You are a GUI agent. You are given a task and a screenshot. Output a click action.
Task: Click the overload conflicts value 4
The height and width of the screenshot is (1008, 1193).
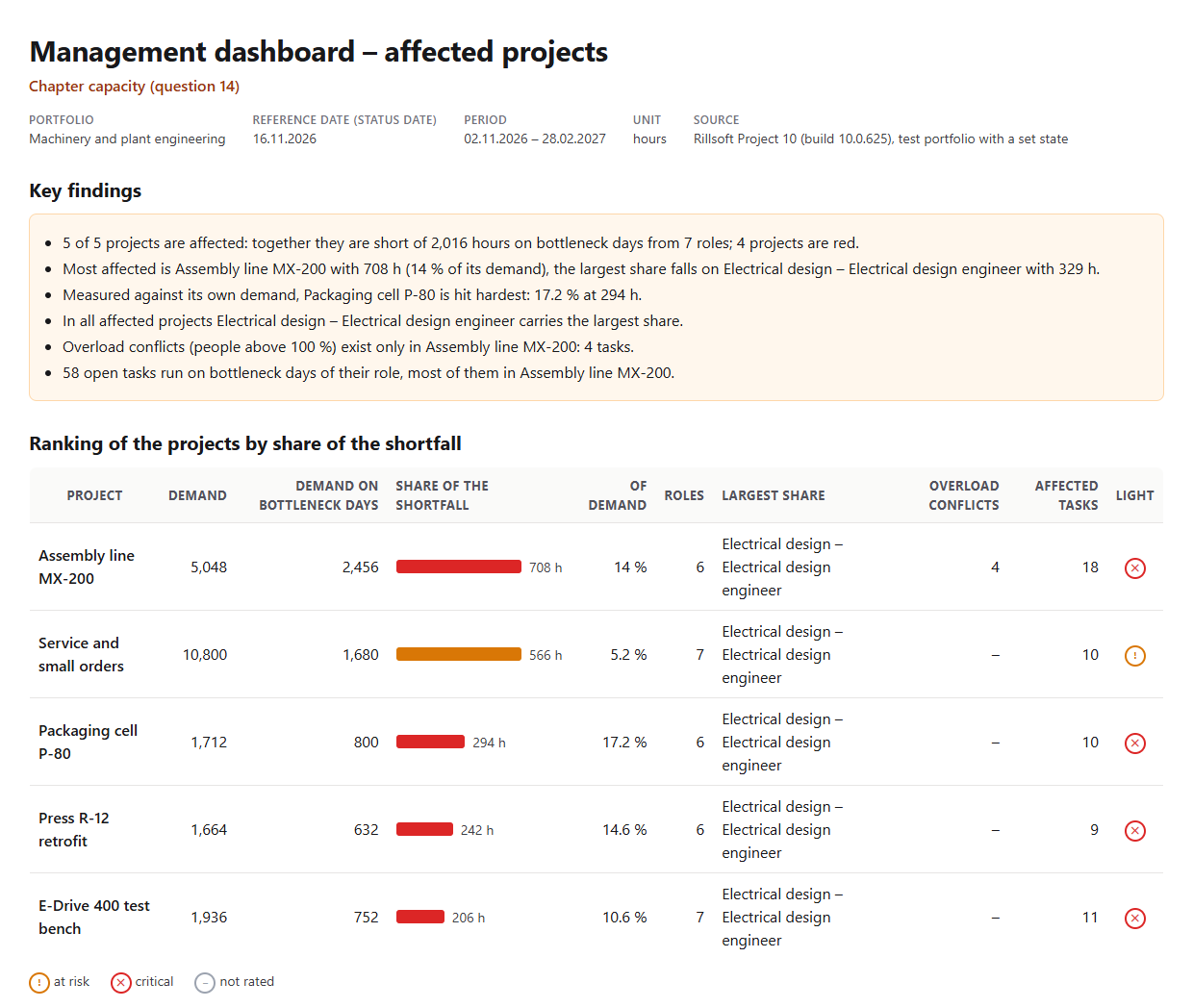(x=995, y=567)
